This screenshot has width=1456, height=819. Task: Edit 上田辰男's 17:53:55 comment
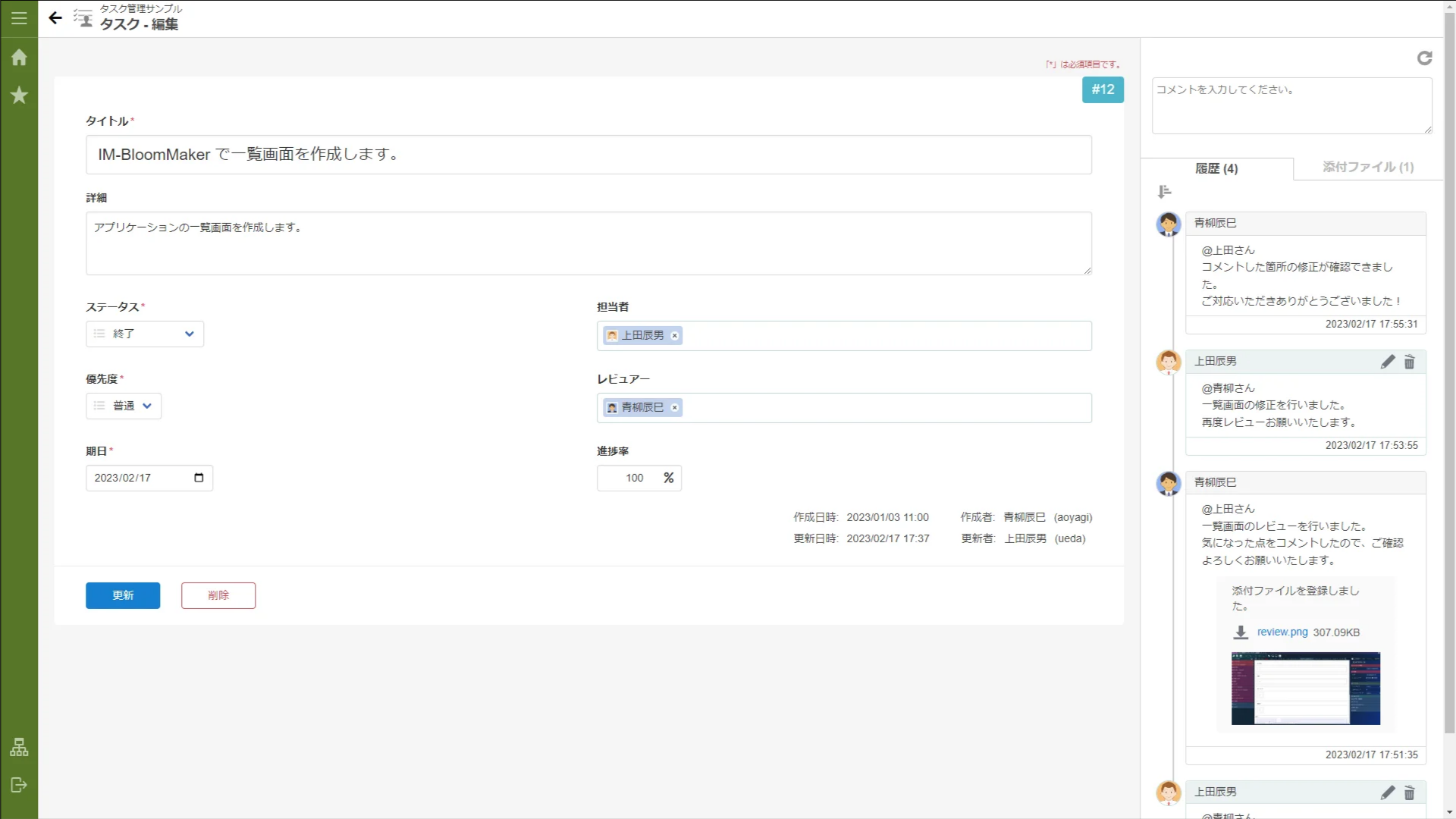[1387, 362]
